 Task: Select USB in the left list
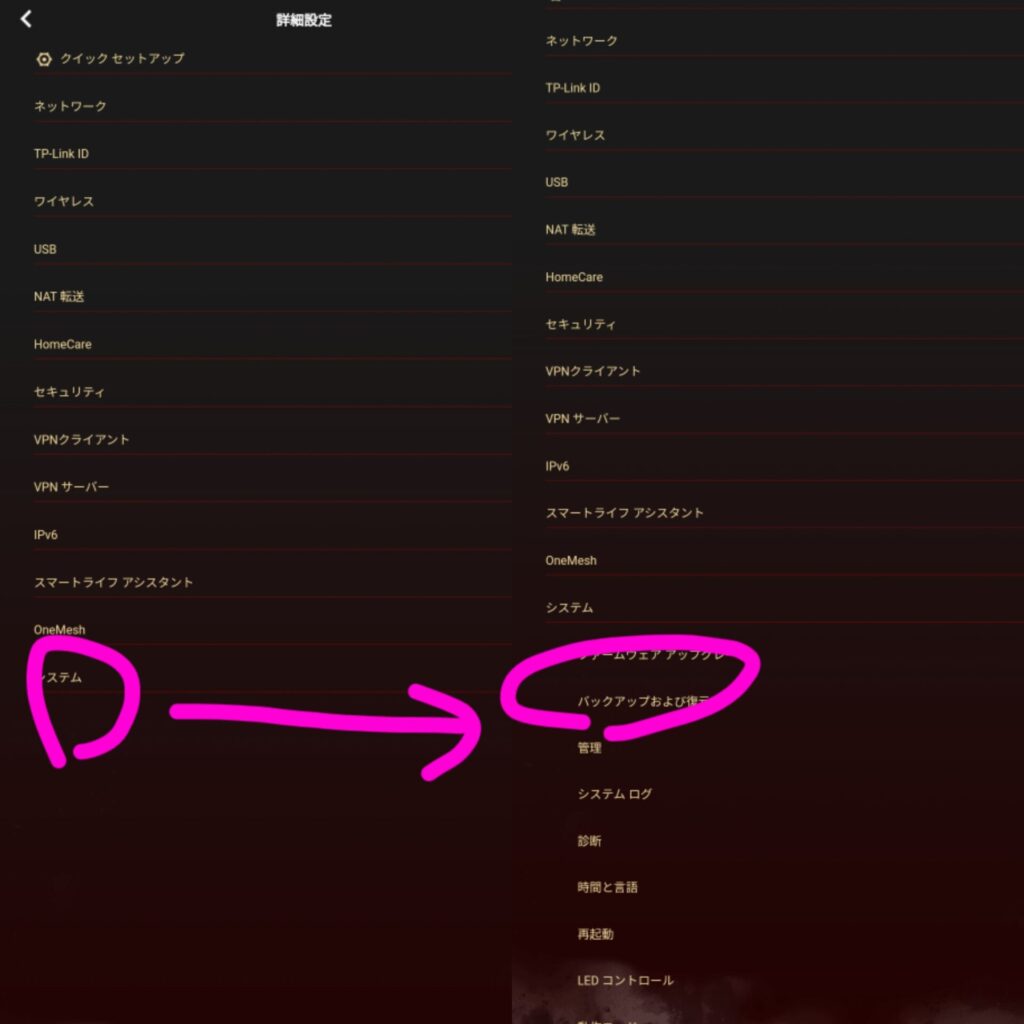pos(272,249)
